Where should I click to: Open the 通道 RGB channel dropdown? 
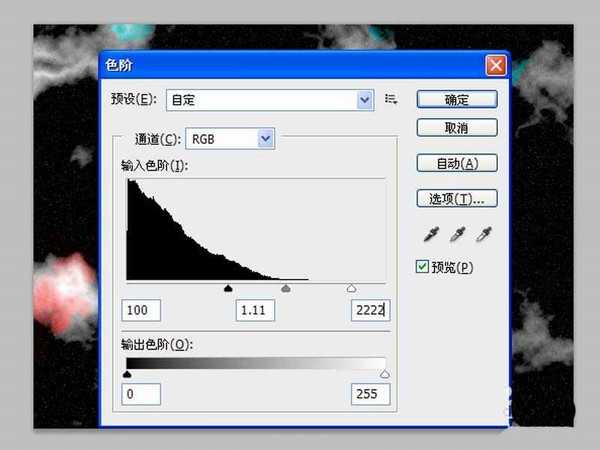(x=265, y=138)
